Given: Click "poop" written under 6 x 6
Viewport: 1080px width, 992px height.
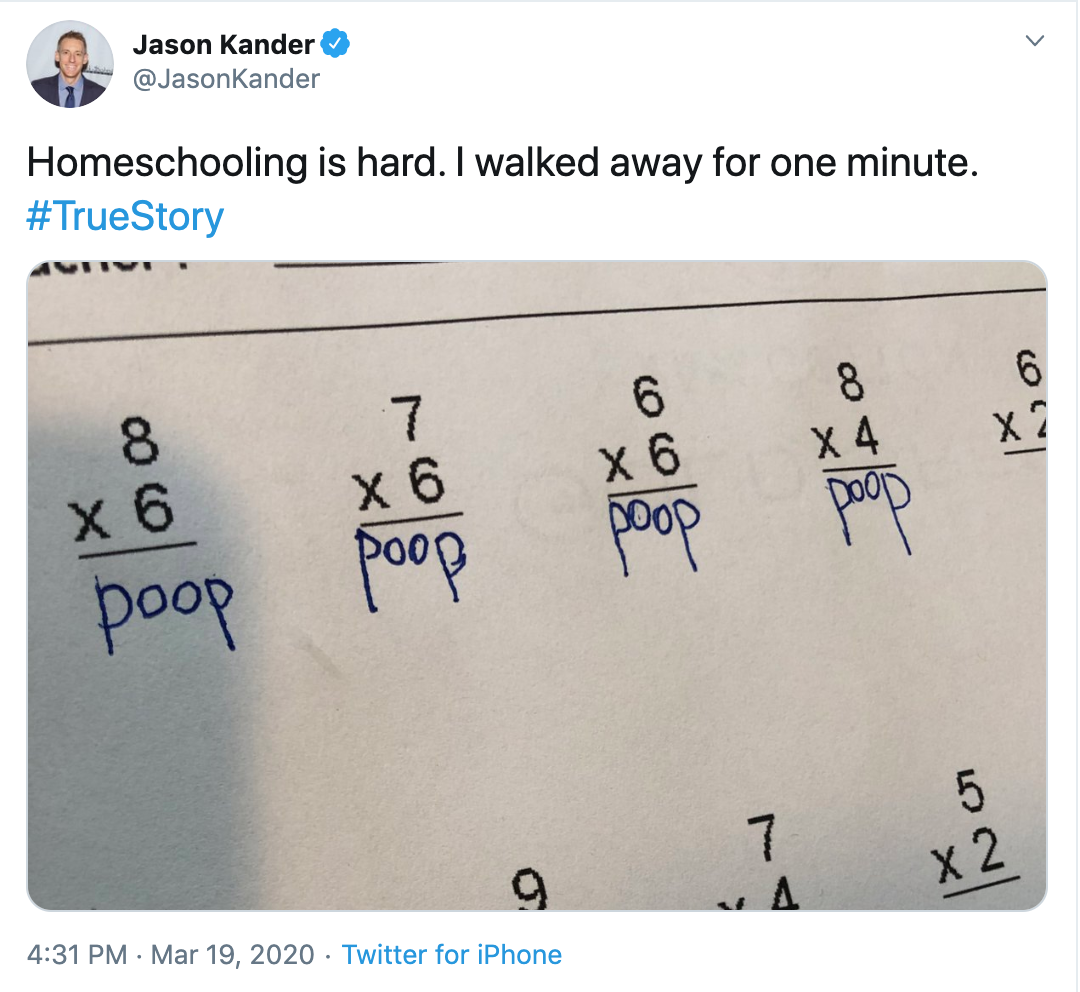Looking at the screenshot, I should [654, 532].
